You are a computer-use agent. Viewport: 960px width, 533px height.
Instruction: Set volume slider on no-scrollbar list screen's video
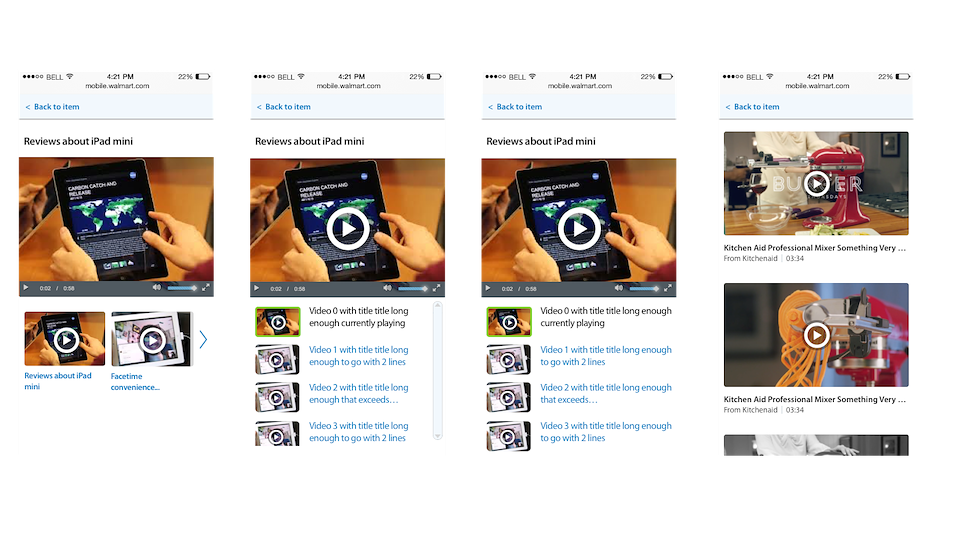click(644, 288)
